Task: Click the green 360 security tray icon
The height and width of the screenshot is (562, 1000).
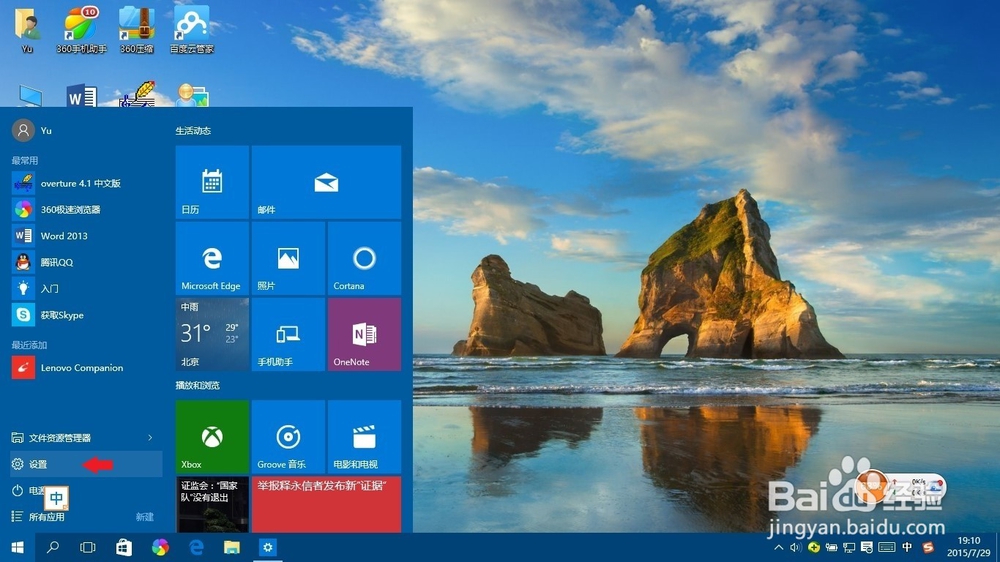Action: pos(814,547)
